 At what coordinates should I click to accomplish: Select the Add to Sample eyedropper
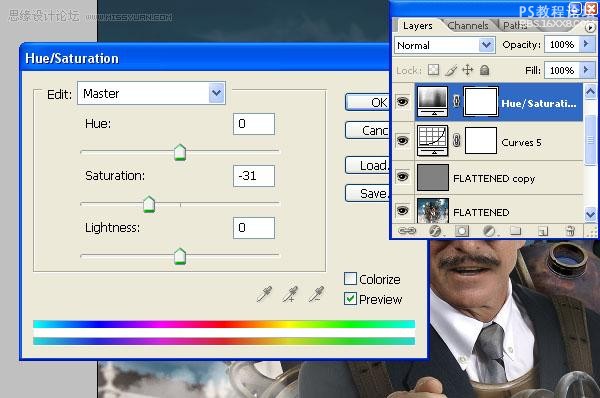[x=290, y=294]
